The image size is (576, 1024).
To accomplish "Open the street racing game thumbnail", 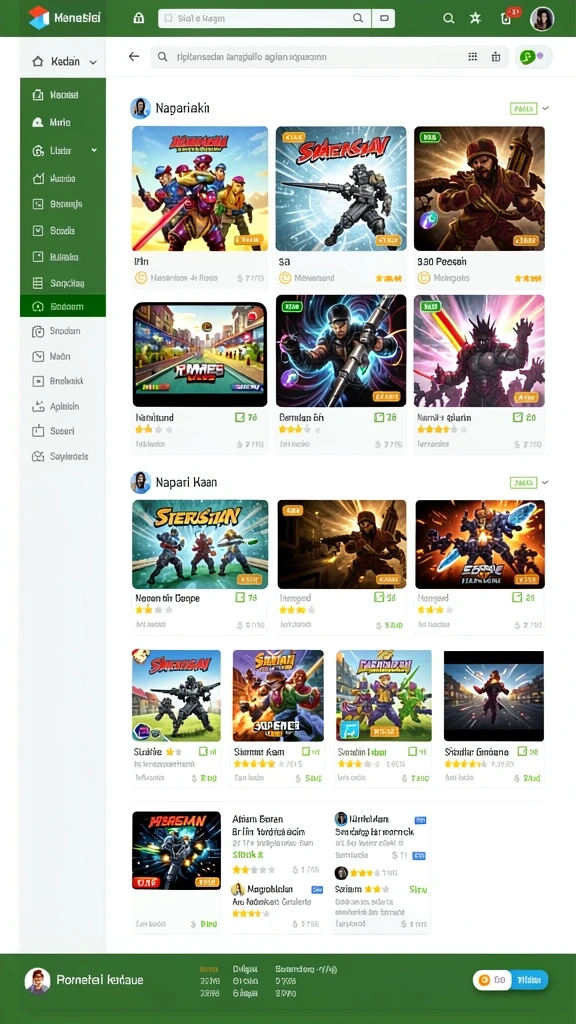I will point(200,354).
